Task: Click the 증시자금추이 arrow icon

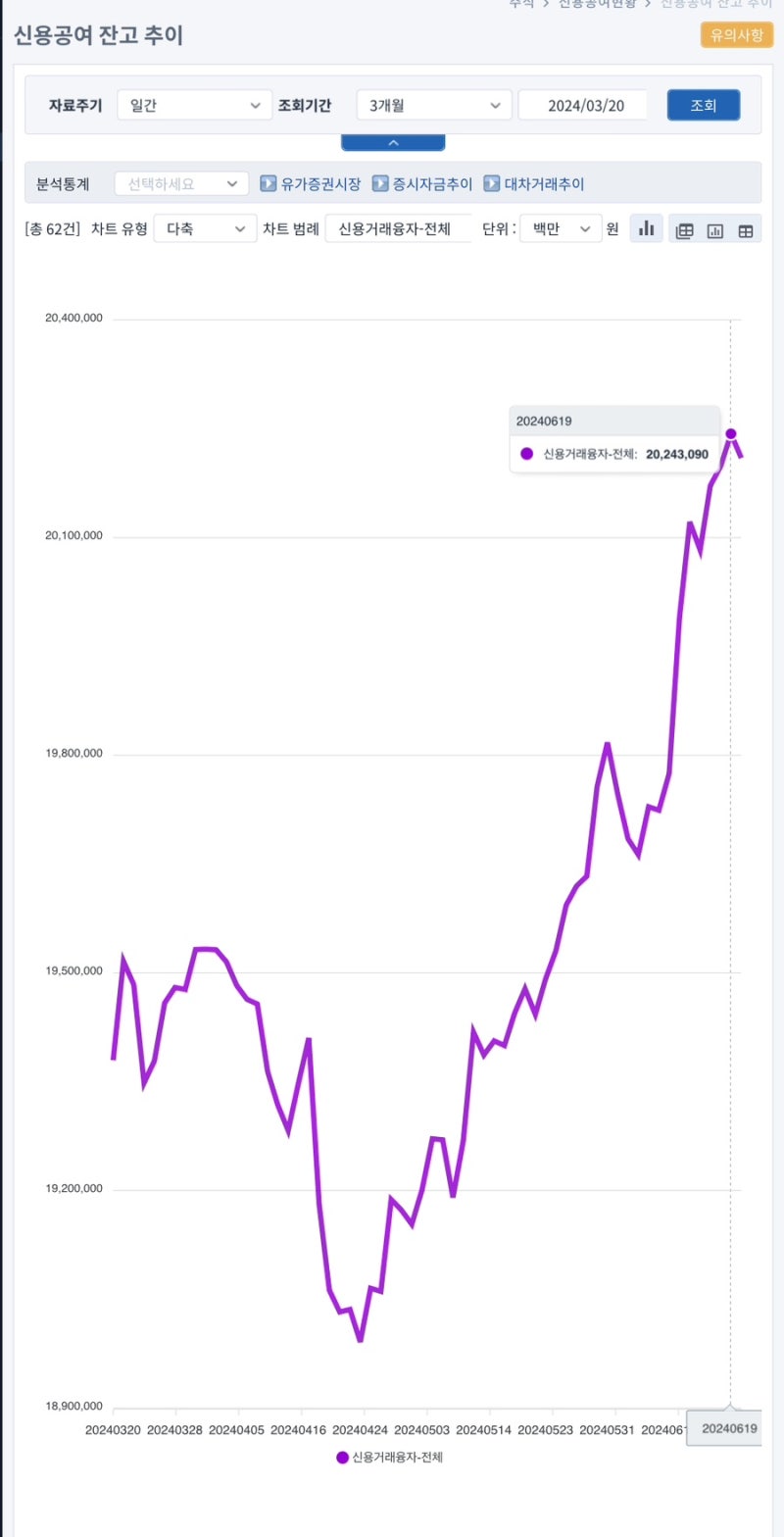Action: click(382, 183)
